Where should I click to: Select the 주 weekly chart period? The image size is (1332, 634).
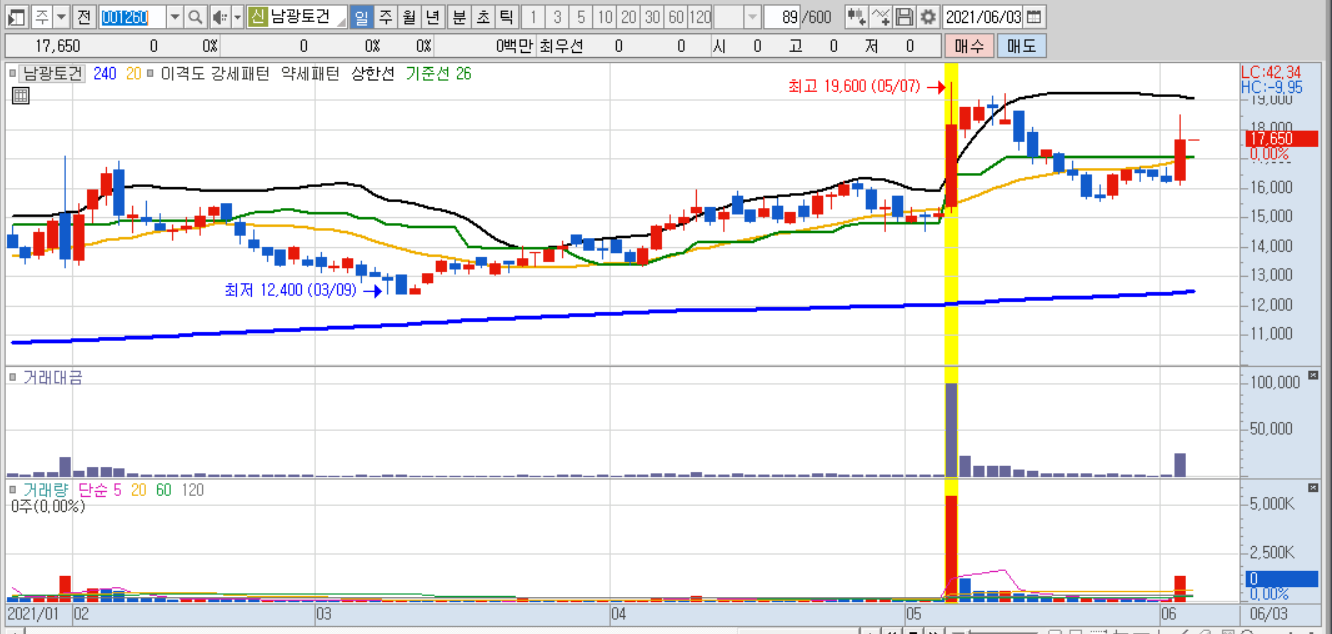tap(385, 17)
